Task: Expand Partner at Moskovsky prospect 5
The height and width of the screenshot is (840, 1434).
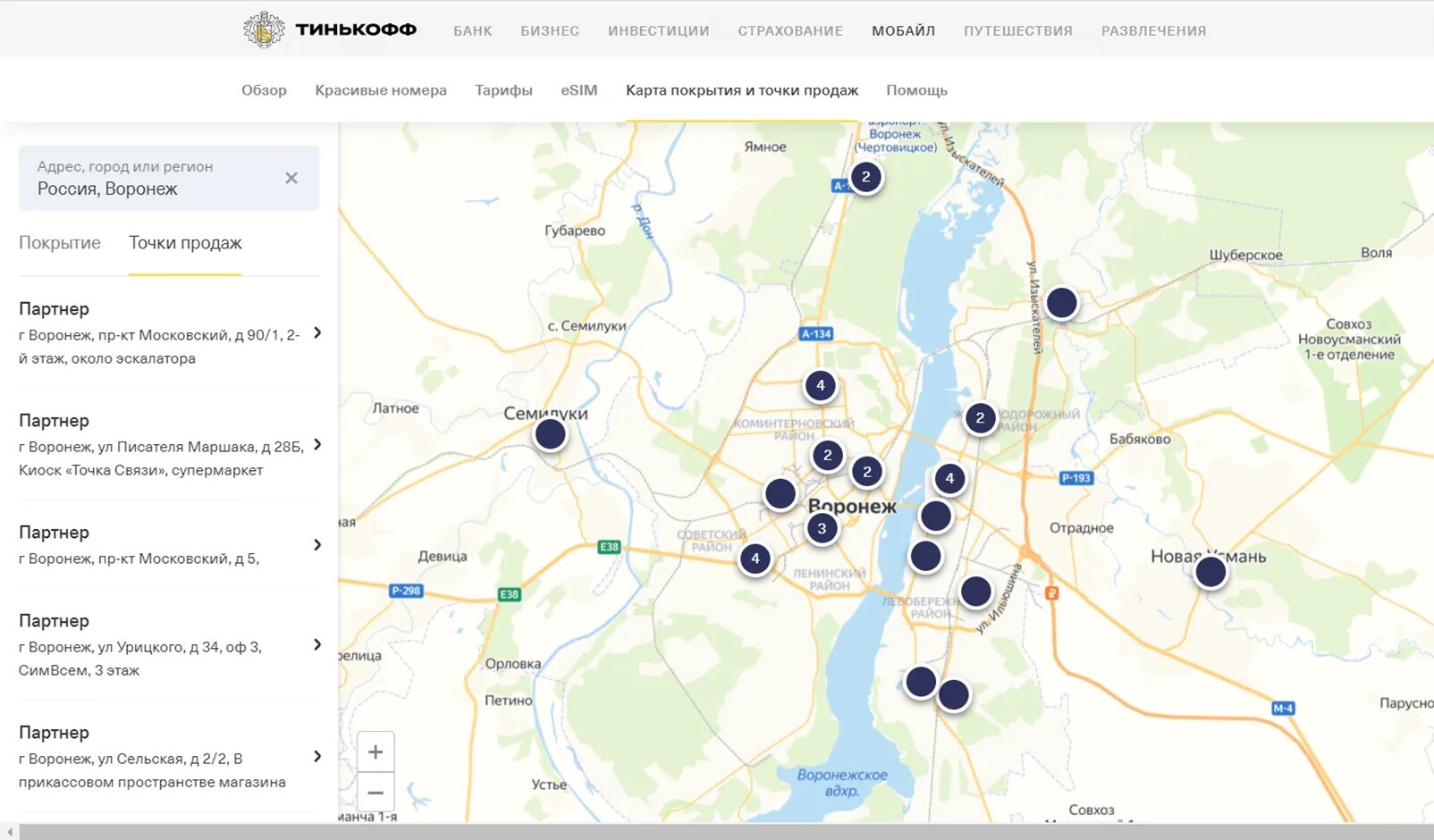Action: [x=316, y=545]
